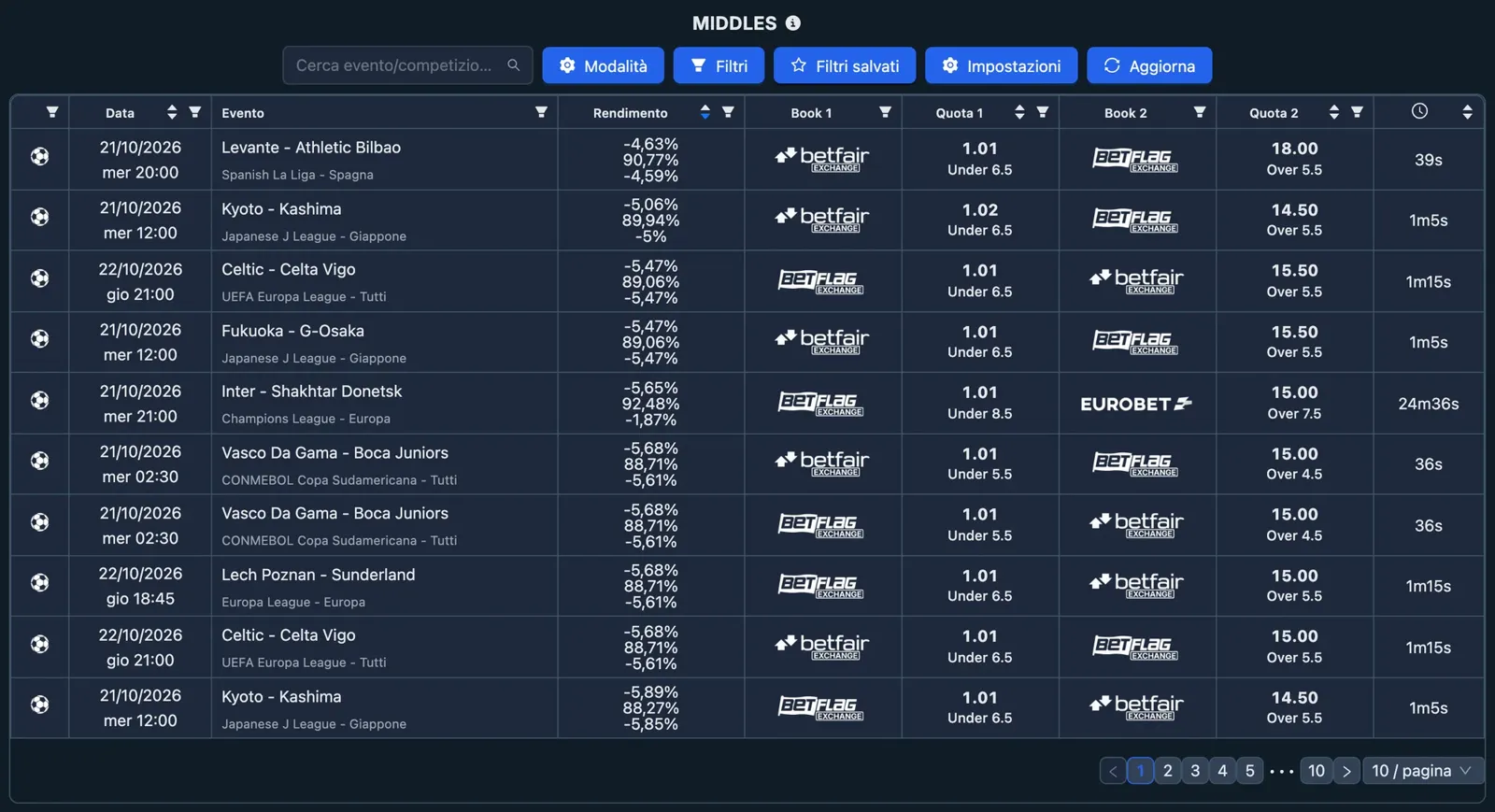Viewport: 1495px width, 812px height.
Task: Open the sport filter icon in first column
Action: pyautogui.click(x=52, y=112)
